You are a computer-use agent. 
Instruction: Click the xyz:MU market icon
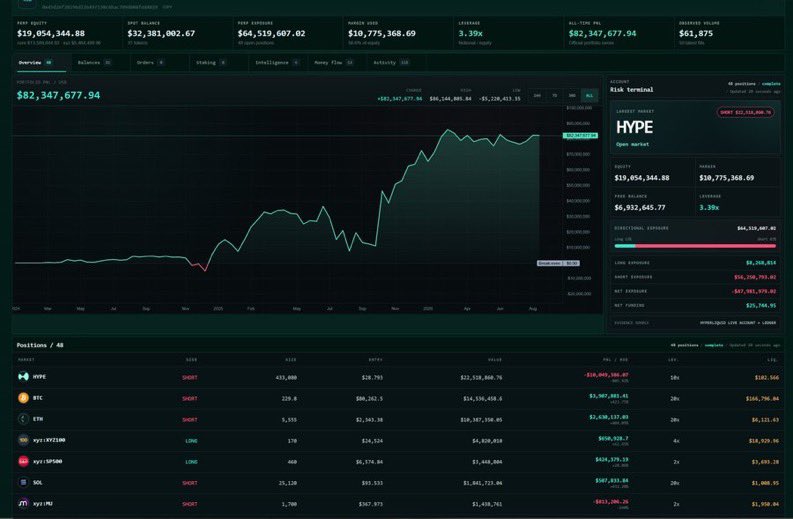tap(23, 503)
